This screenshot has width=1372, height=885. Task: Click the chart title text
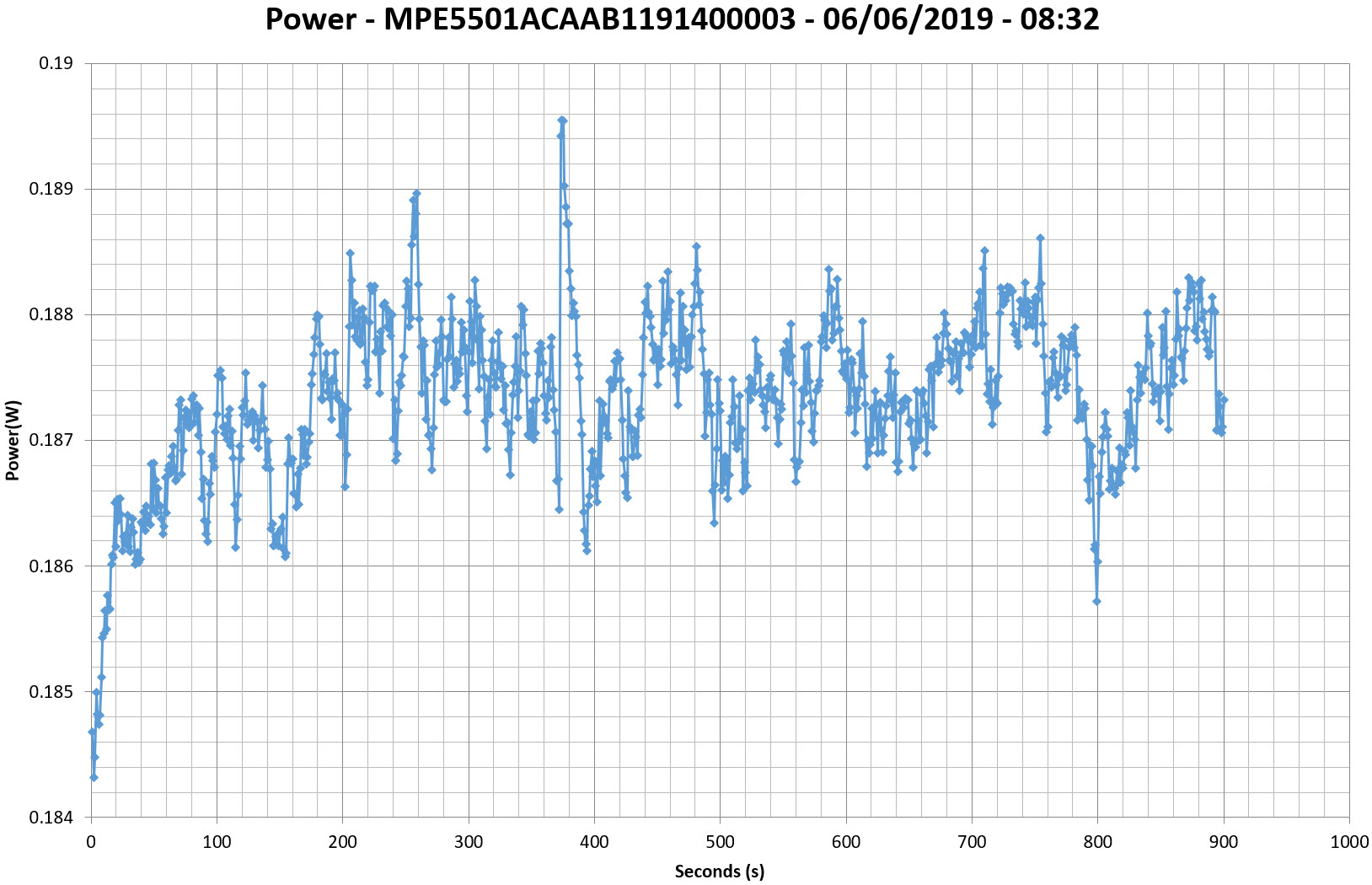point(682,19)
